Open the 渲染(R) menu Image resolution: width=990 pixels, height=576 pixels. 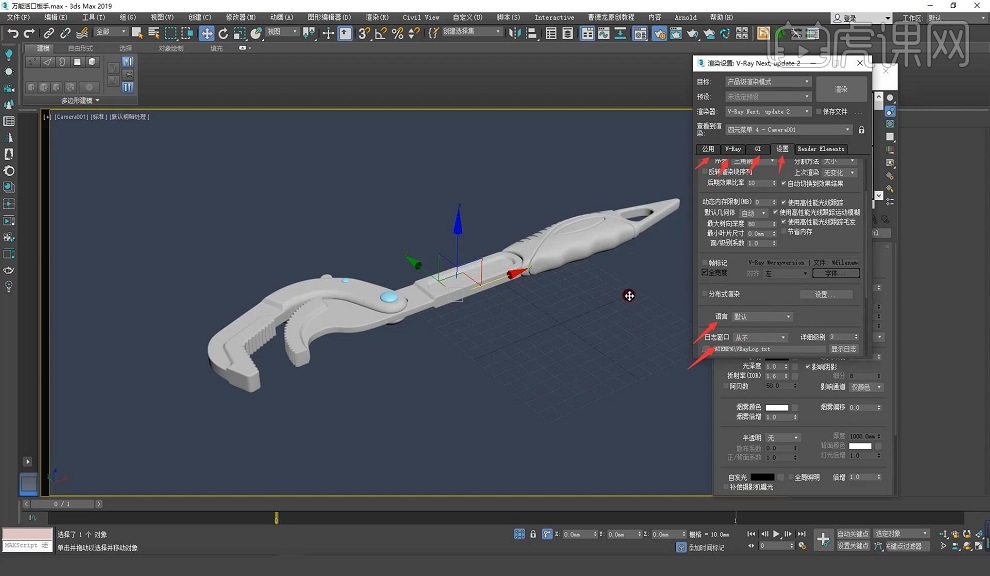click(375, 17)
